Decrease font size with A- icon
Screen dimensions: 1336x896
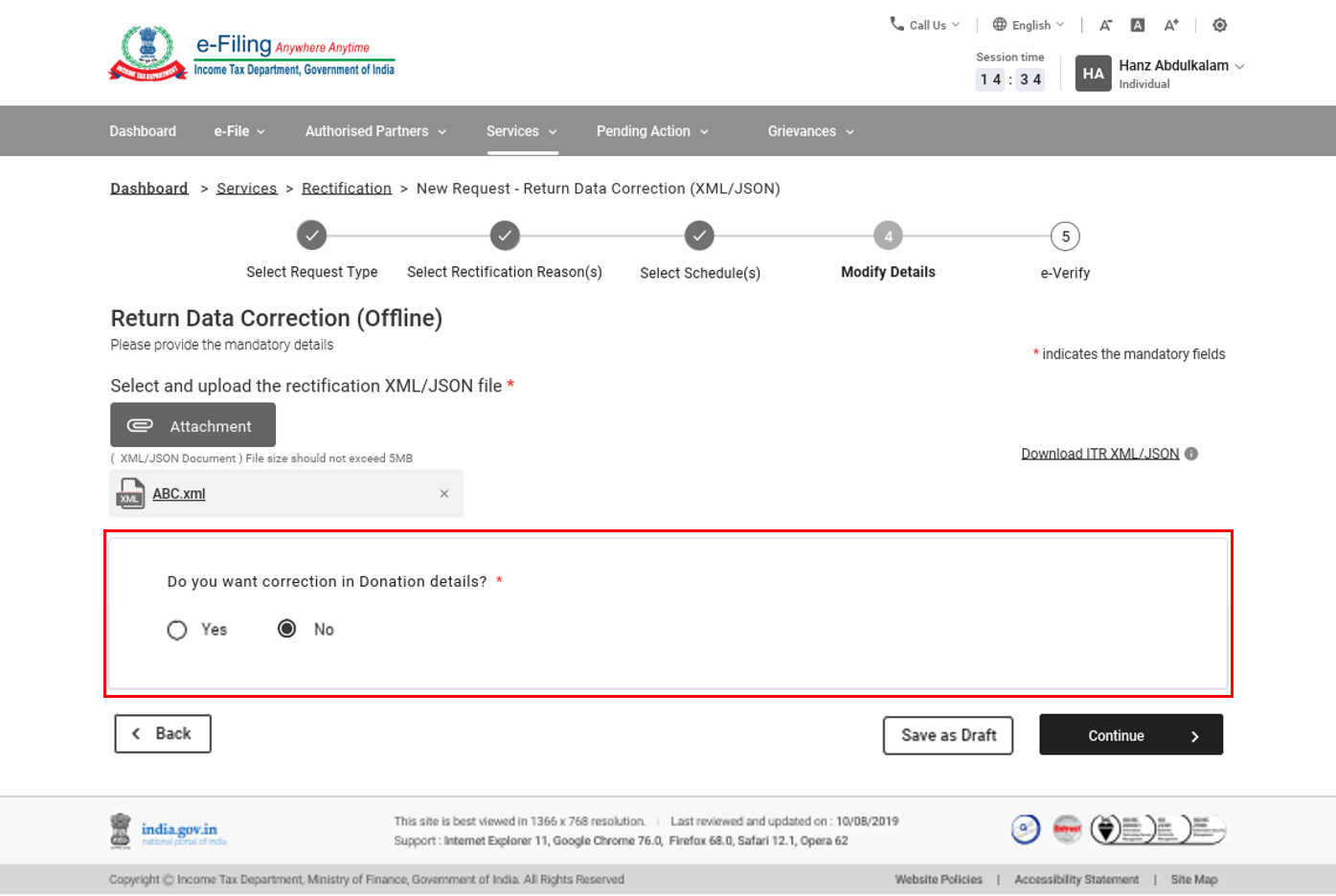(1105, 26)
